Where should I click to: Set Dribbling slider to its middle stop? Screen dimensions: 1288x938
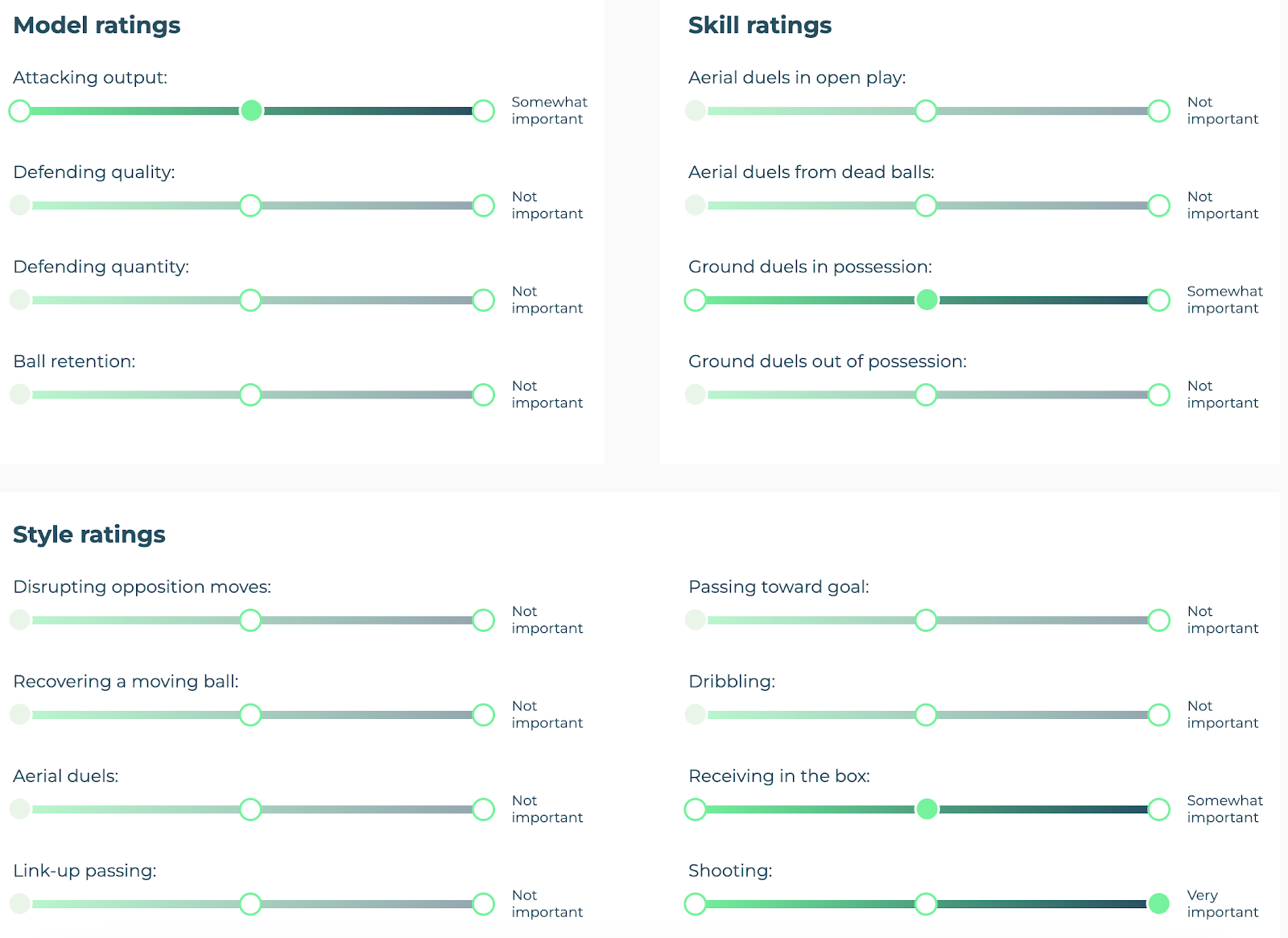[926, 715]
